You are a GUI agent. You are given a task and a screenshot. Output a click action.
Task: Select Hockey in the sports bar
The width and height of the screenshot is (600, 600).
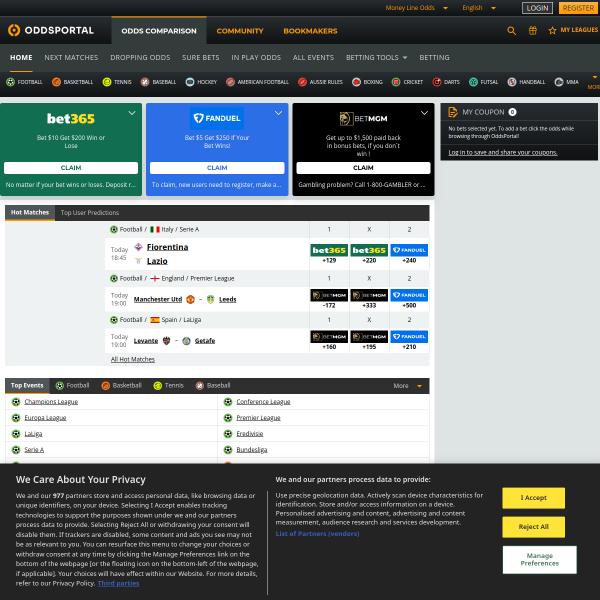tap(201, 82)
